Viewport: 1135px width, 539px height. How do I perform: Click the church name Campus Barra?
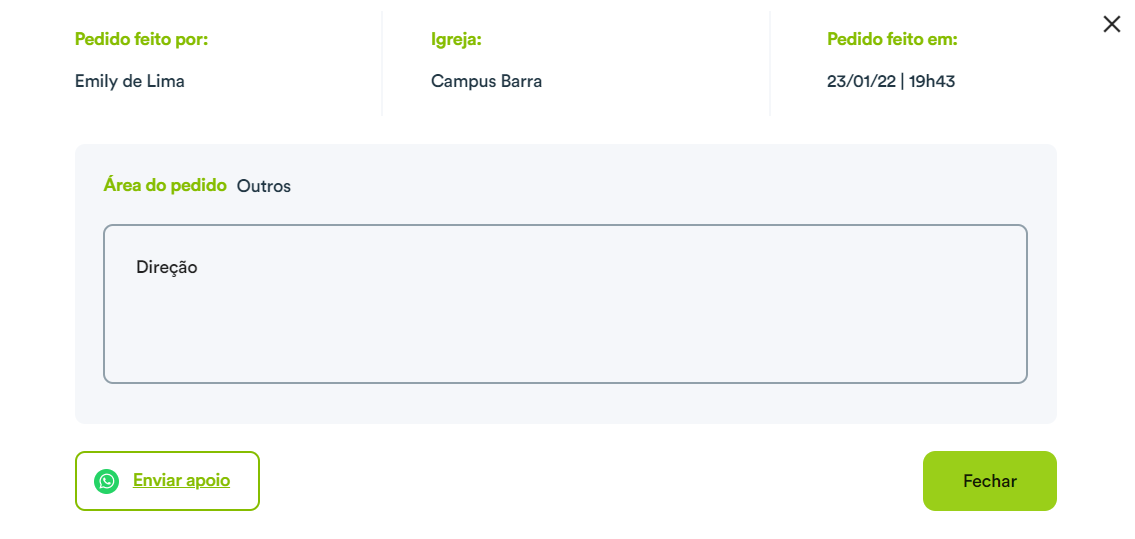pyautogui.click(x=486, y=81)
